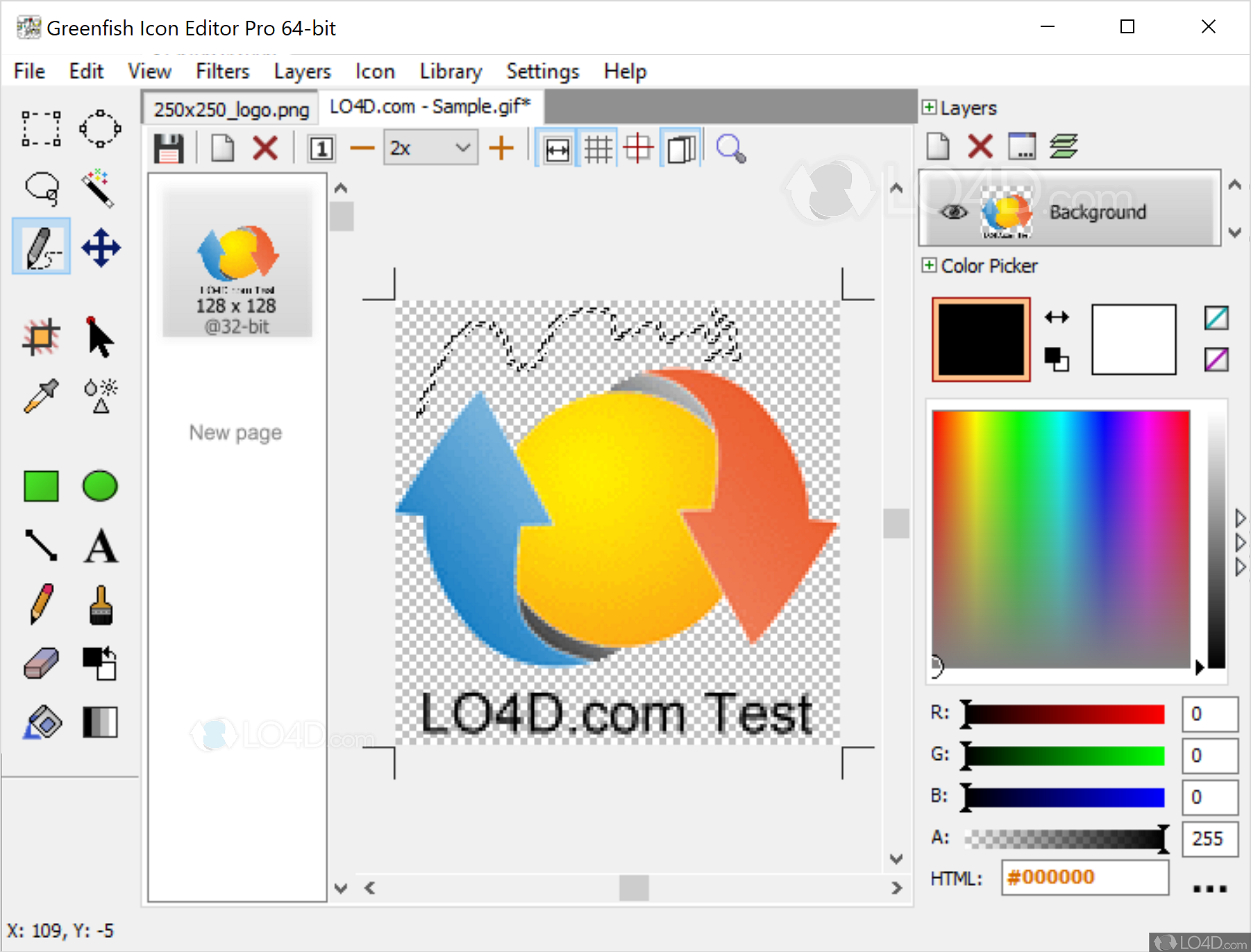Toggle the pixel grid display
The width and height of the screenshot is (1251, 952).
[x=598, y=148]
